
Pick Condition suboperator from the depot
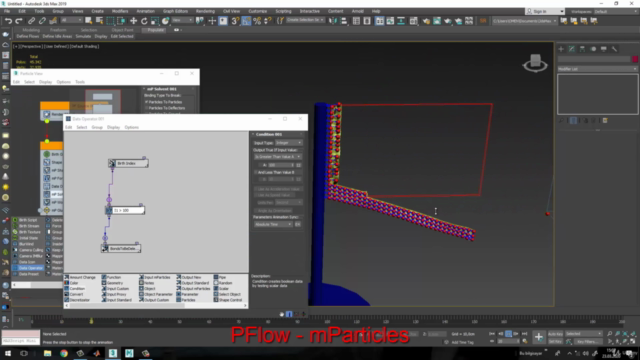point(74,289)
